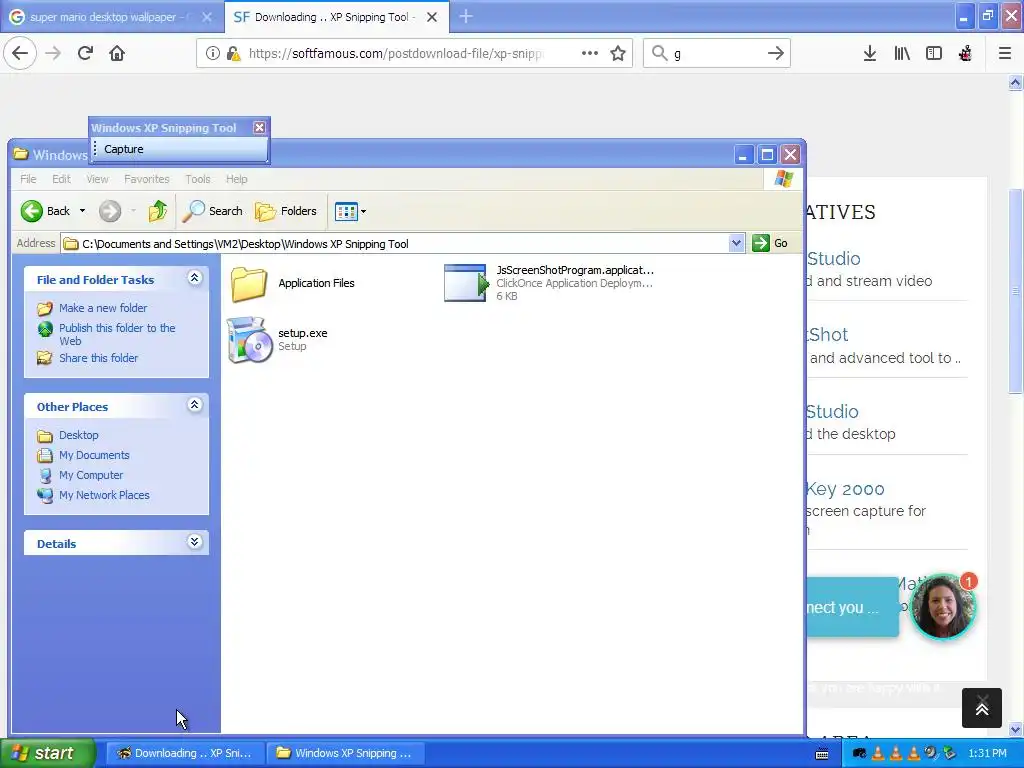
Task: Toggle the Firefox sidebar
Action: pos(934,53)
